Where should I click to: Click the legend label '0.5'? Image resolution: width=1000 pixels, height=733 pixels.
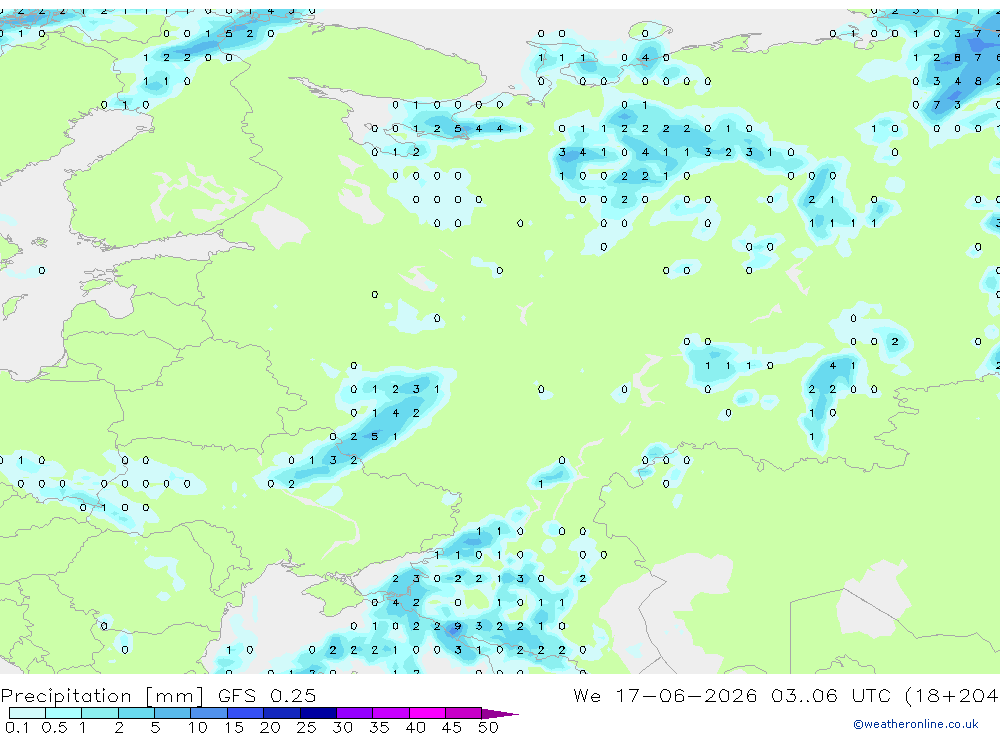click(54, 727)
